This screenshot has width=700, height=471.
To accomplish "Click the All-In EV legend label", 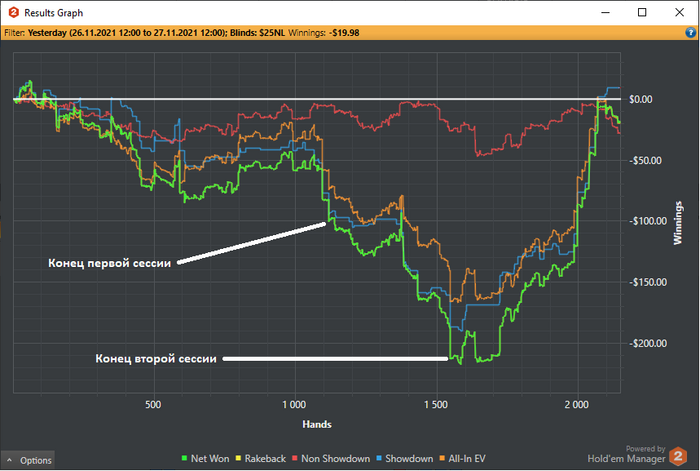I will 467,458.
